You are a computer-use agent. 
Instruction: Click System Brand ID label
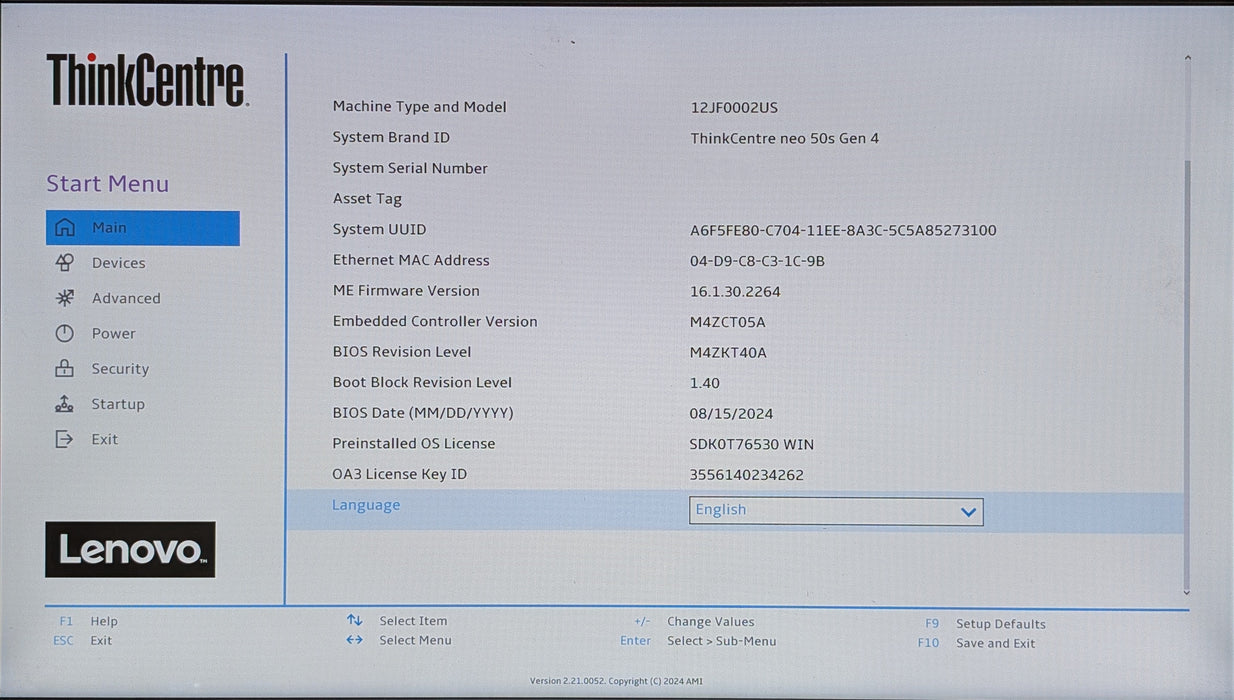(x=391, y=137)
